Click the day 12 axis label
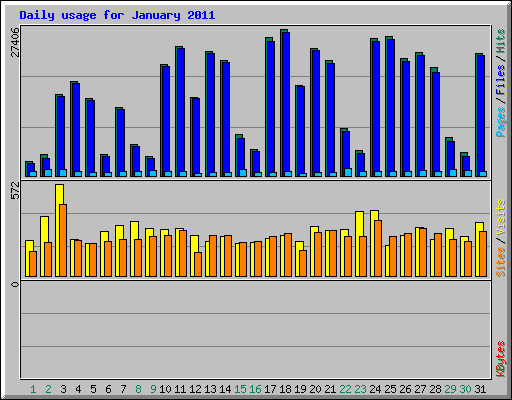This screenshot has height=400, width=512. 195,389
